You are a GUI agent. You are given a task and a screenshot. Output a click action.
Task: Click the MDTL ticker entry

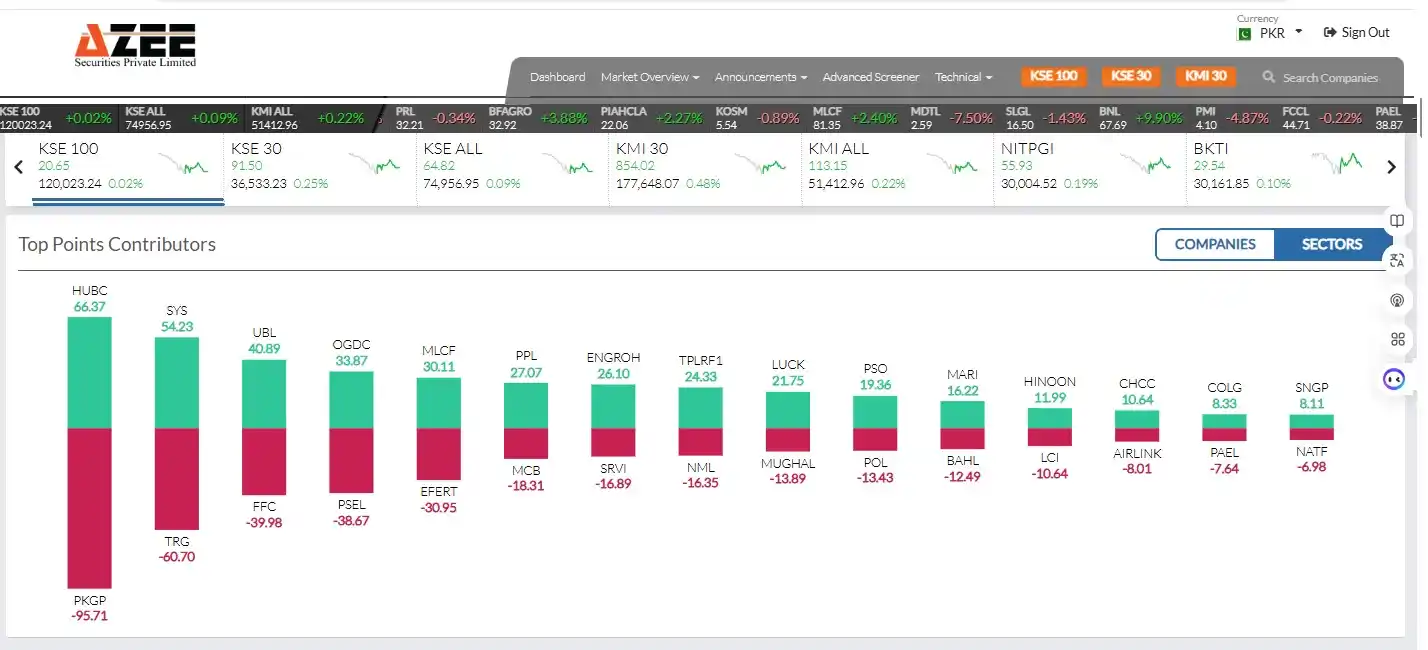952,118
